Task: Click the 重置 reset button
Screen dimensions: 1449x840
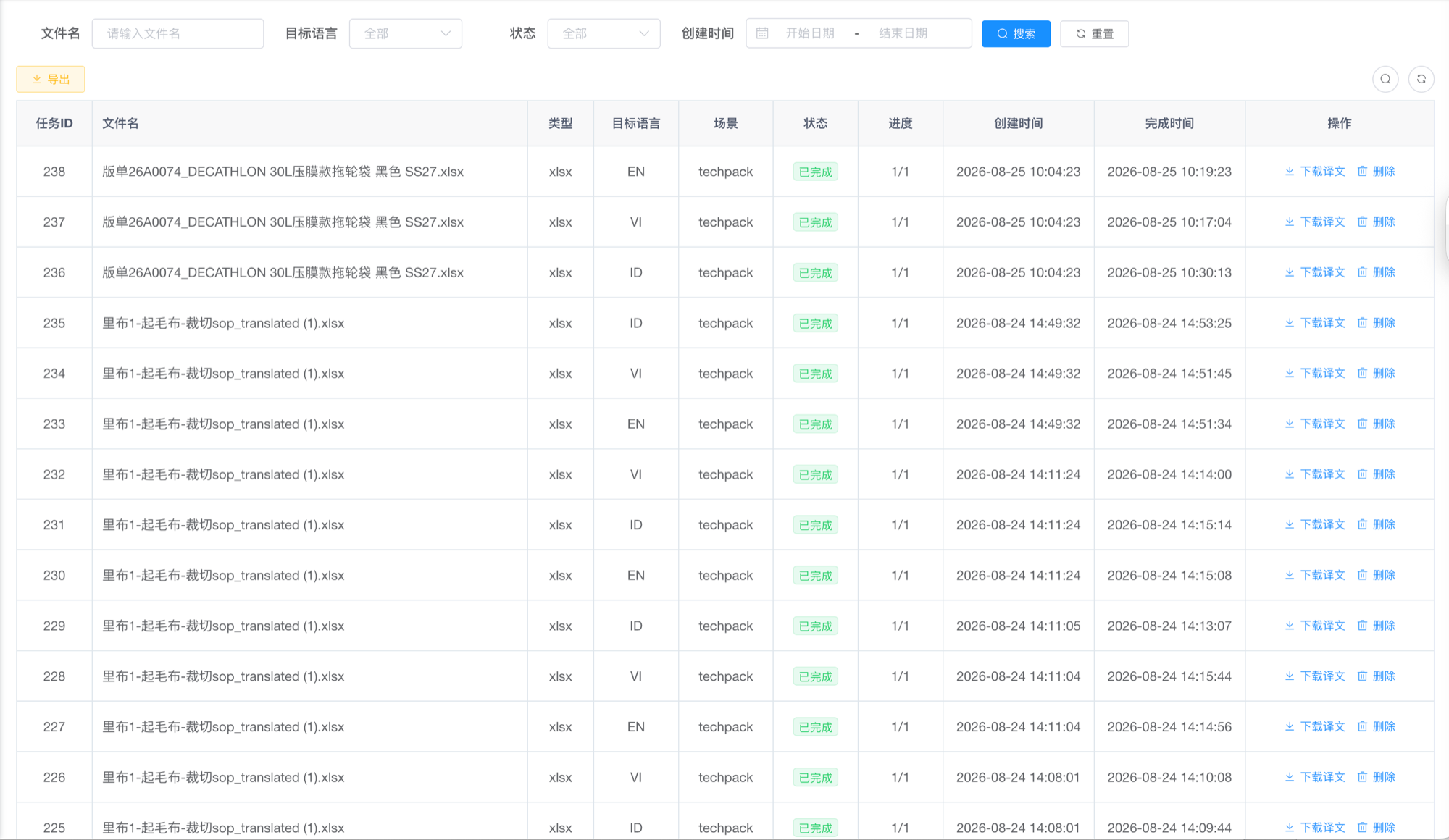Action: tap(1094, 33)
